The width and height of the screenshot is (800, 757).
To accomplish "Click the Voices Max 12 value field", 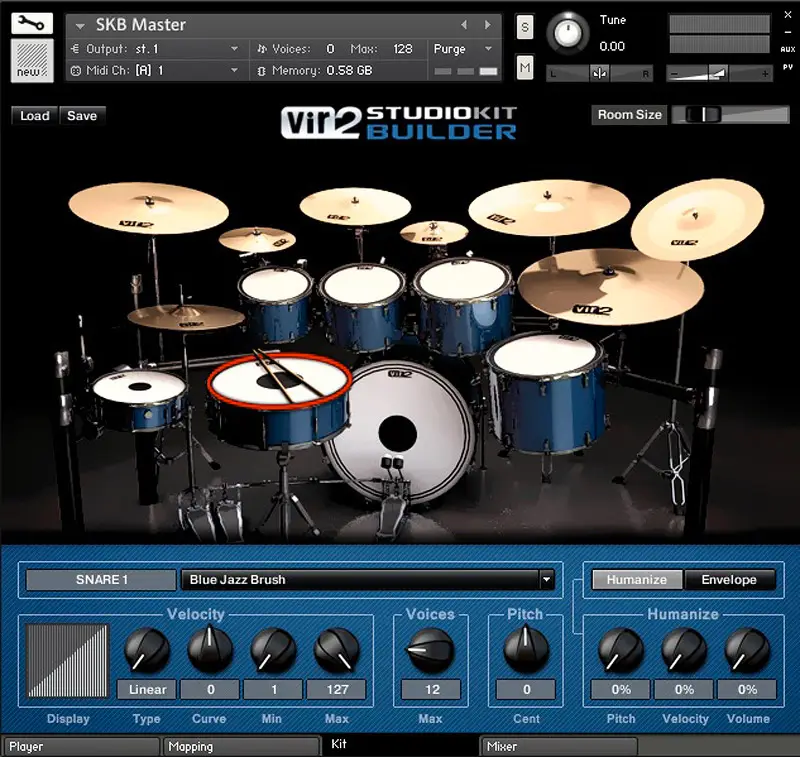I will coord(431,690).
